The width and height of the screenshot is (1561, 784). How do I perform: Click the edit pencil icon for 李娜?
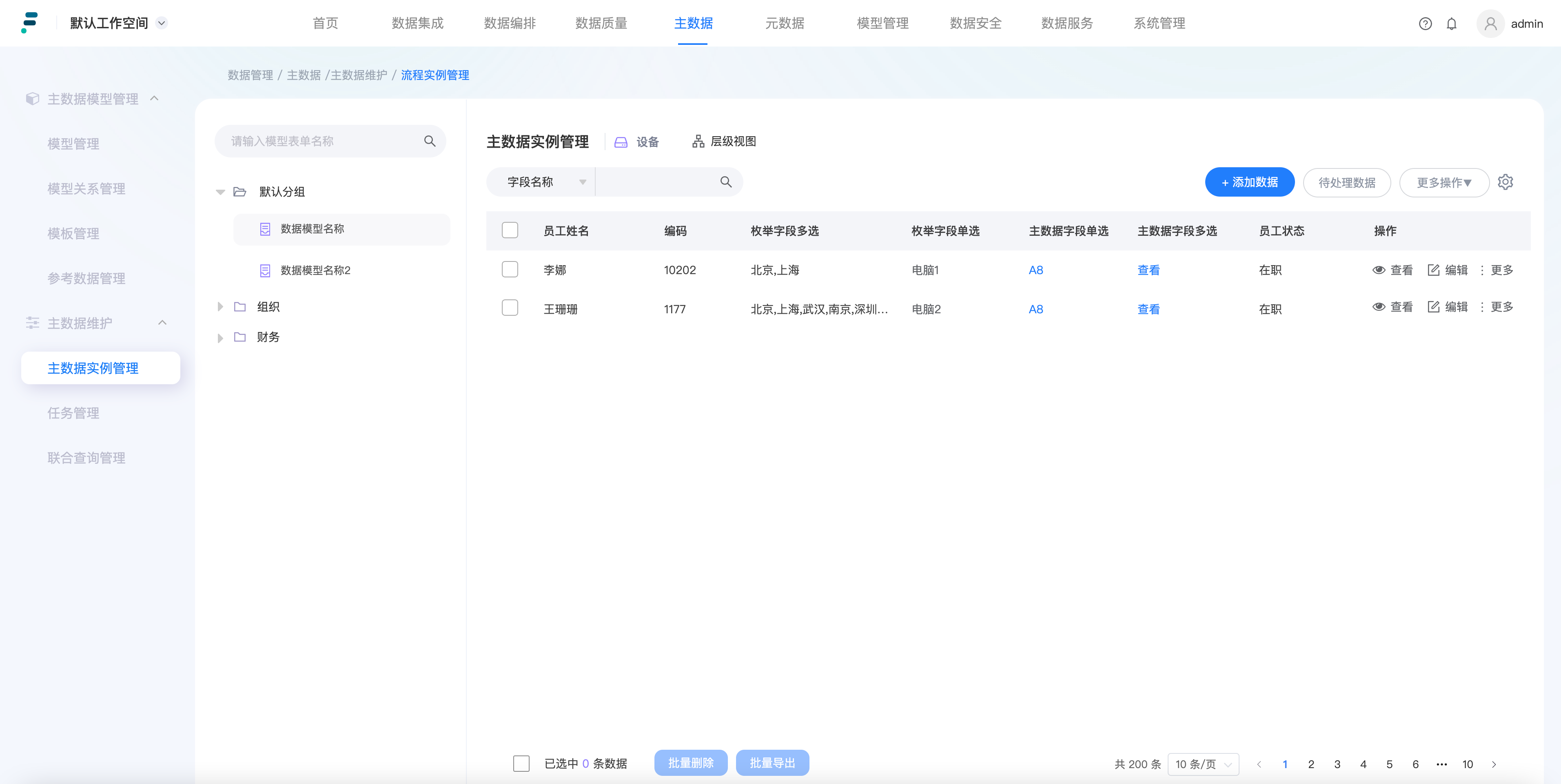click(x=1434, y=270)
